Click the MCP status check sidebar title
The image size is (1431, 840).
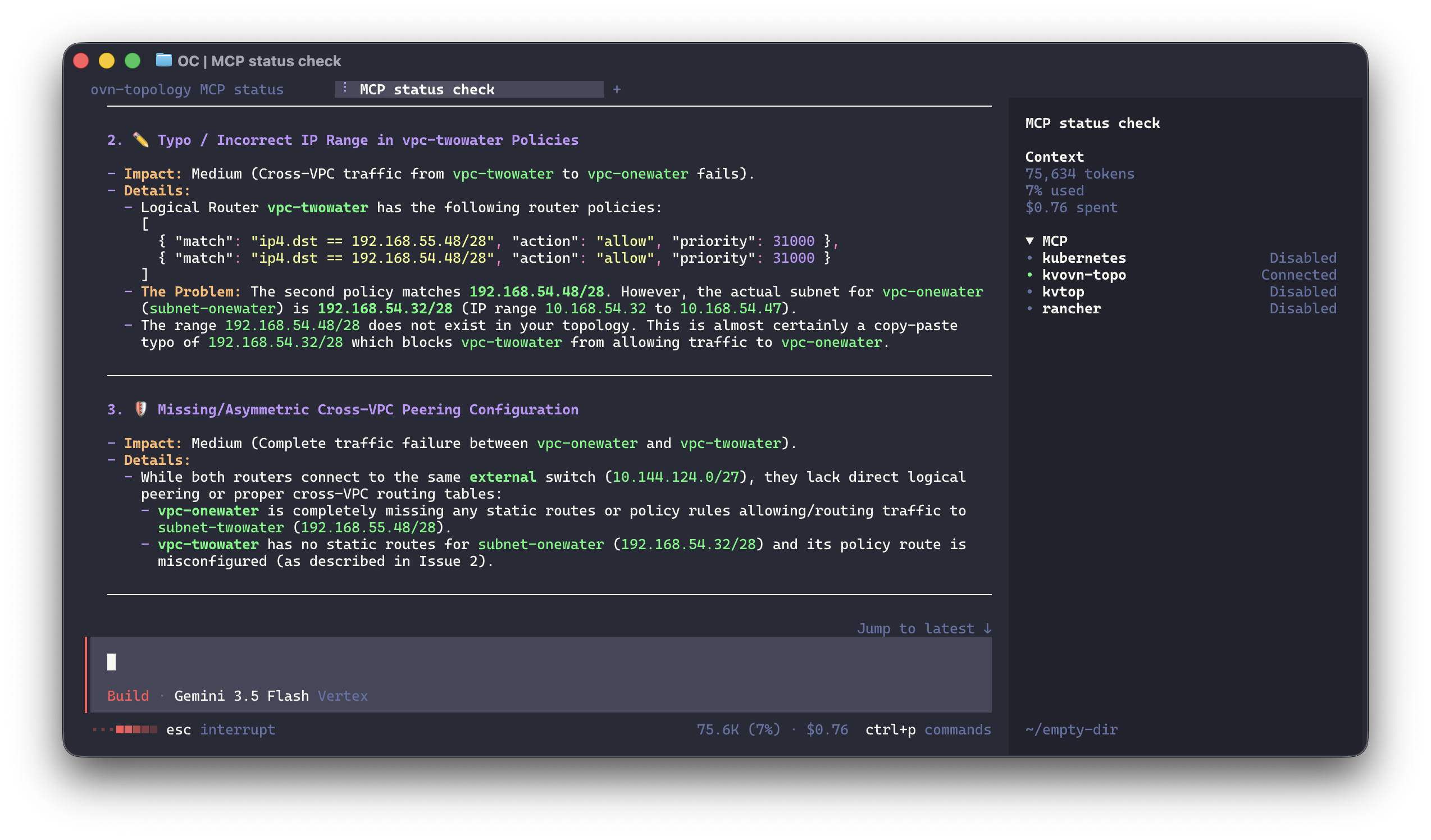(x=1092, y=123)
